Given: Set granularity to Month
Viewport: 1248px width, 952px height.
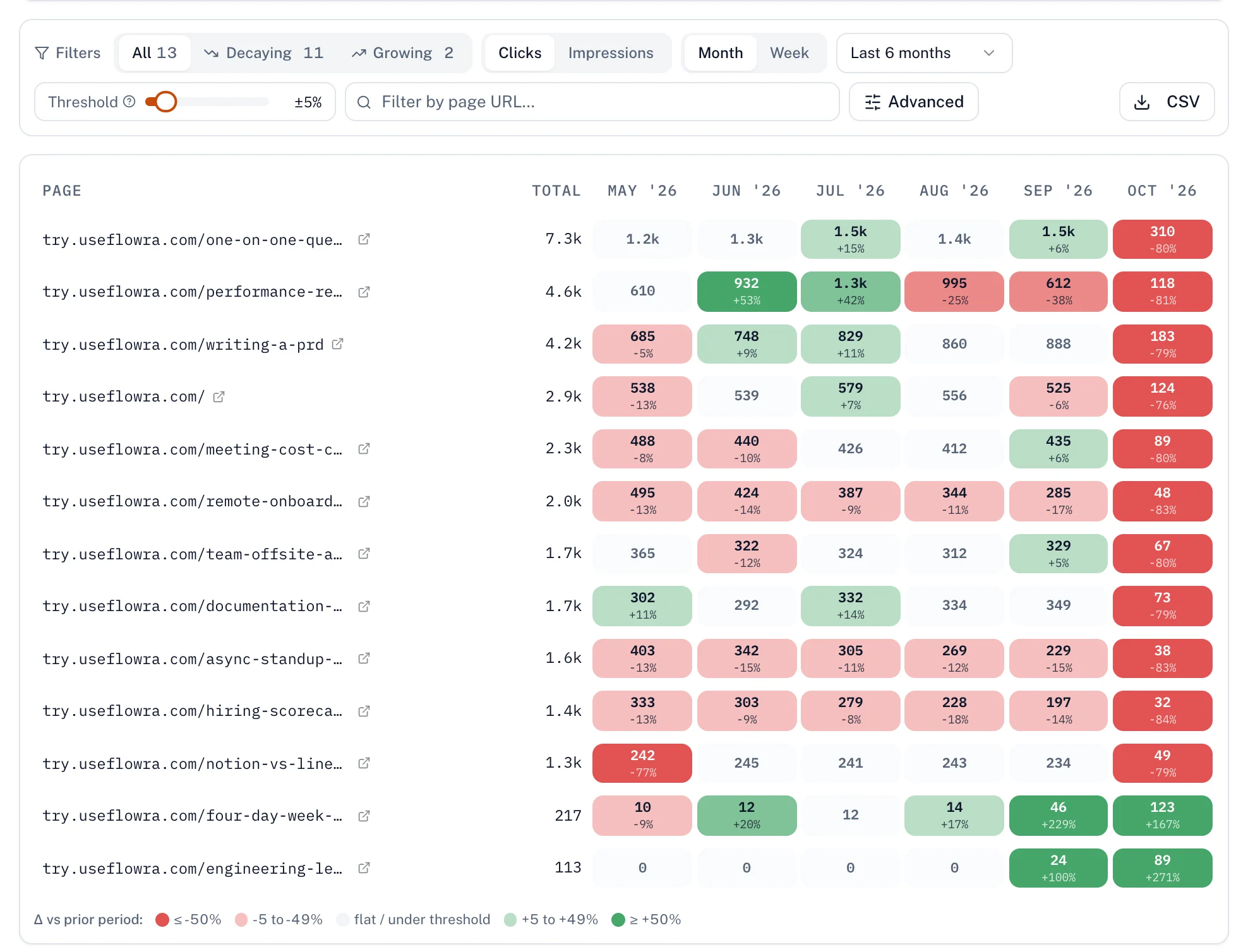Looking at the screenshot, I should tap(720, 53).
